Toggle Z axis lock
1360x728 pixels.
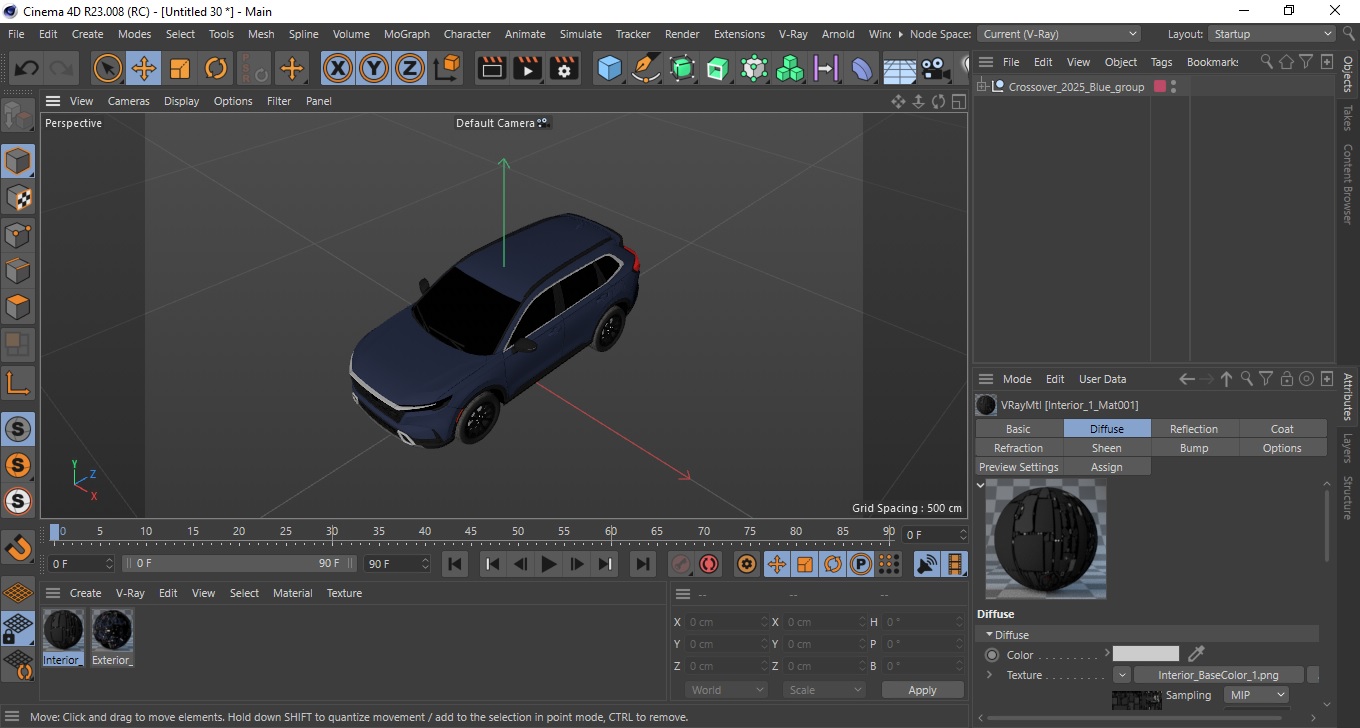[x=410, y=69]
